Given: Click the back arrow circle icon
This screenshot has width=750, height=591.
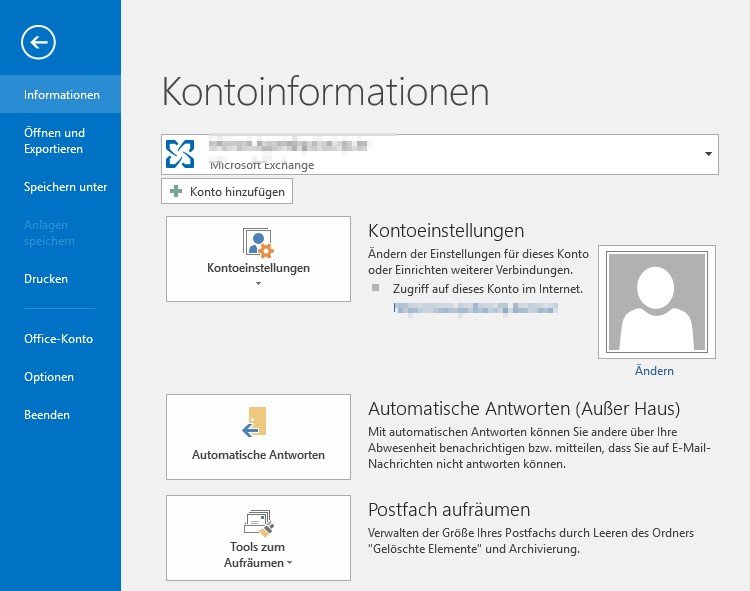Looking at the screenshot, I should pyautogui.click(x=38, y=41).
